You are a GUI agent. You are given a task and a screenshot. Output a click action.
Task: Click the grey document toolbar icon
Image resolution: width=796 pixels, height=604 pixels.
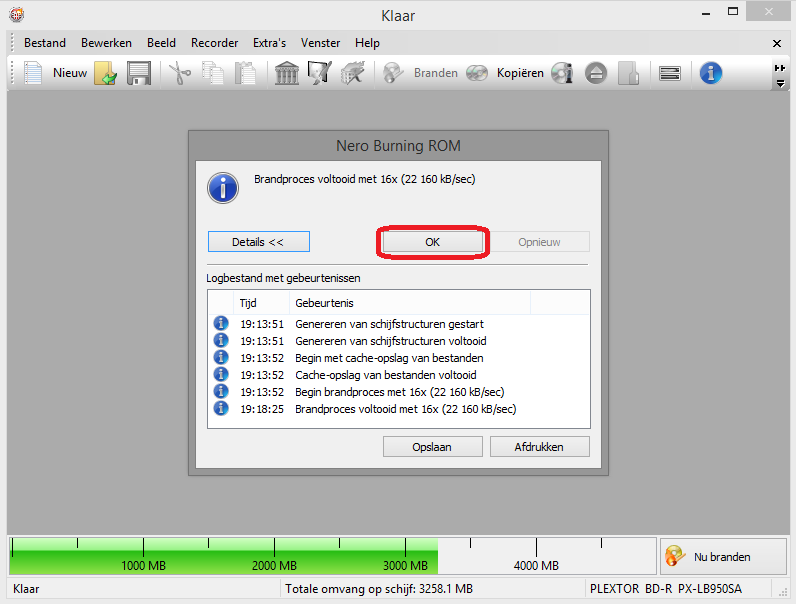[x=628, y=73]
